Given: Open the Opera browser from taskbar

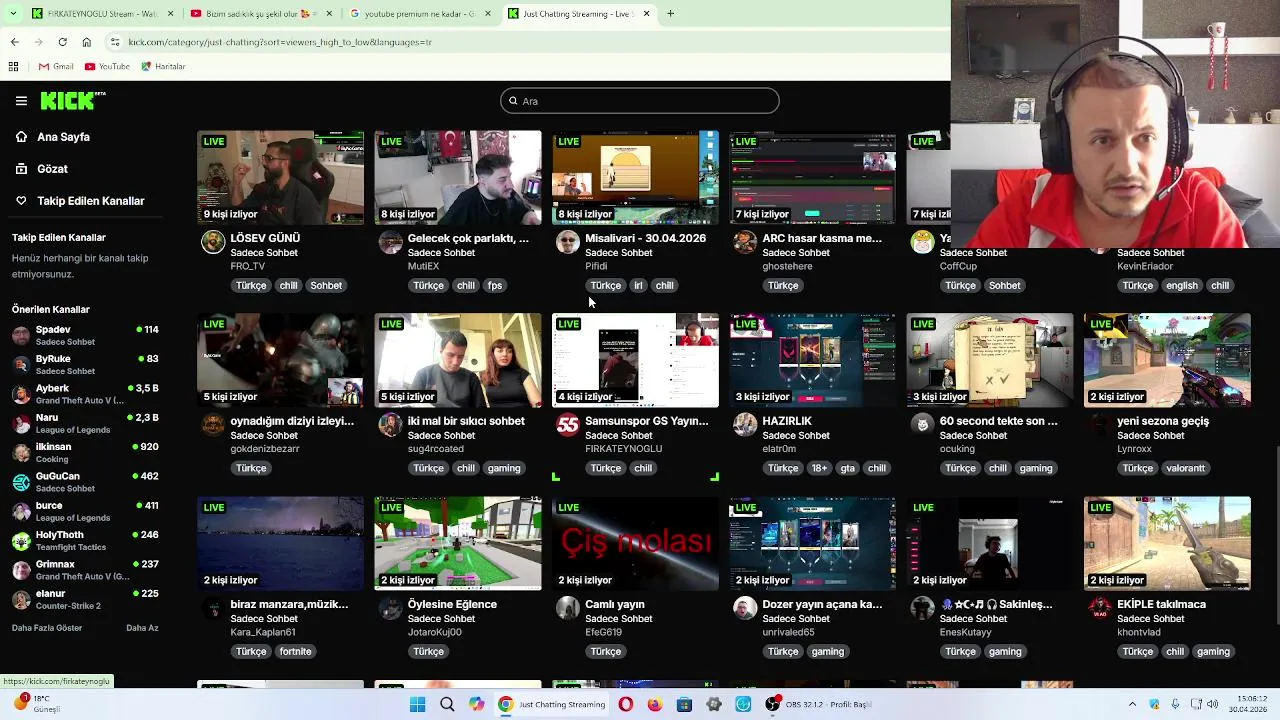Looking at the screenshot, I should [x=625, y=704].
